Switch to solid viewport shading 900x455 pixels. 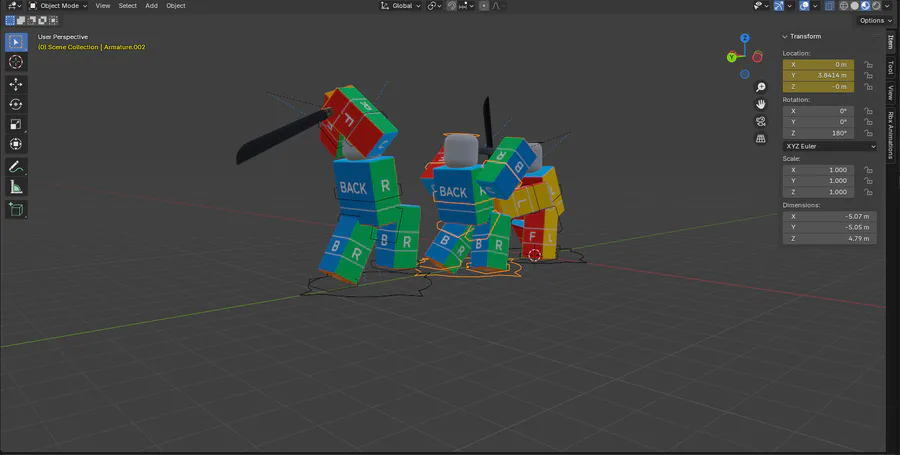click(855, 6)
